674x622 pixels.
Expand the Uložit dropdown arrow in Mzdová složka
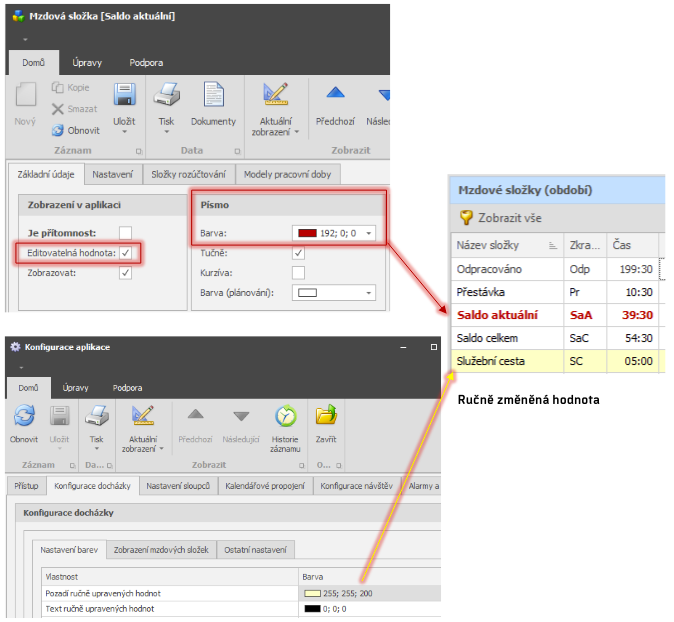125,132
